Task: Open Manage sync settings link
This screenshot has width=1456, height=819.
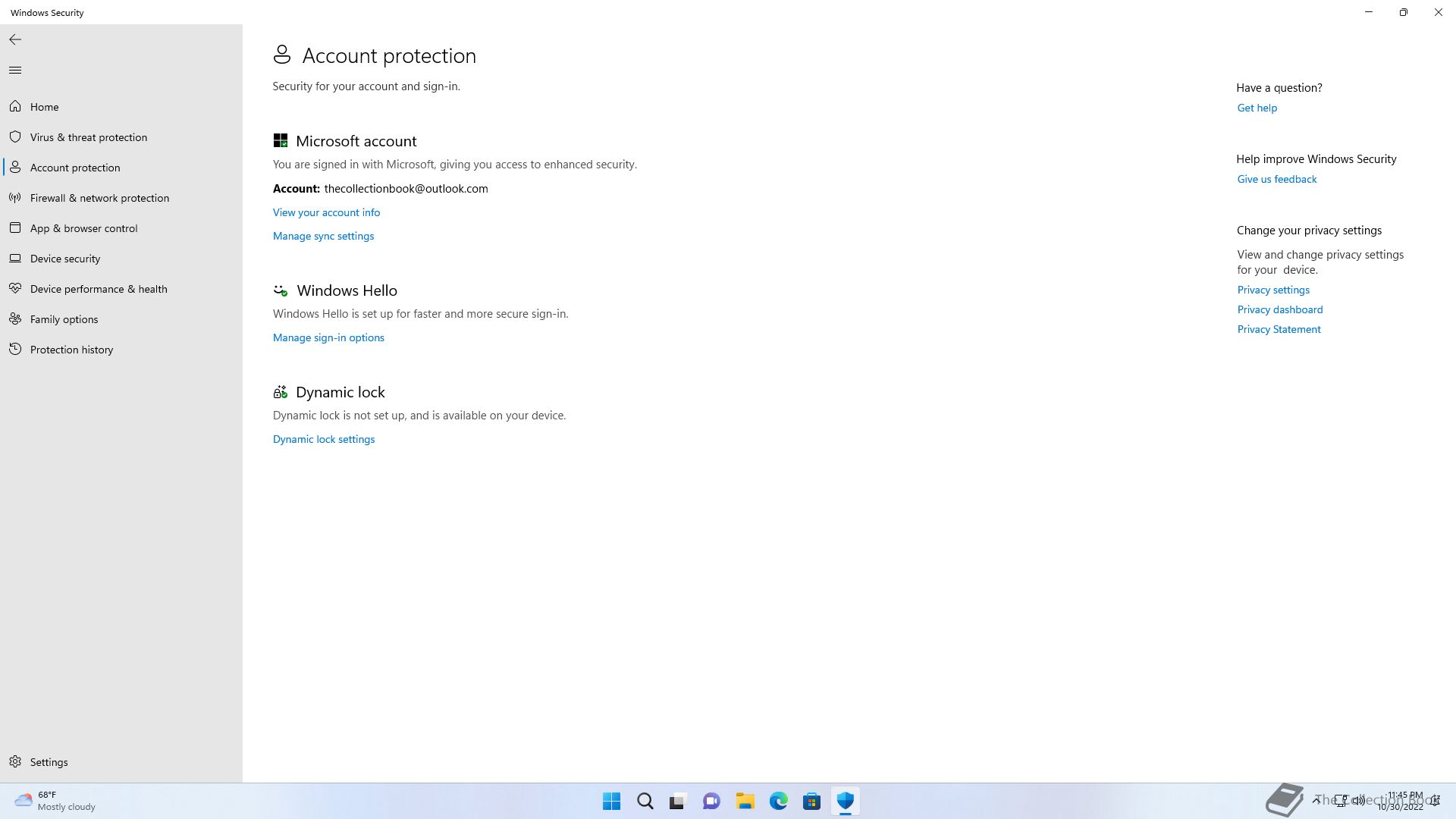Action: [x=323, y=236]
